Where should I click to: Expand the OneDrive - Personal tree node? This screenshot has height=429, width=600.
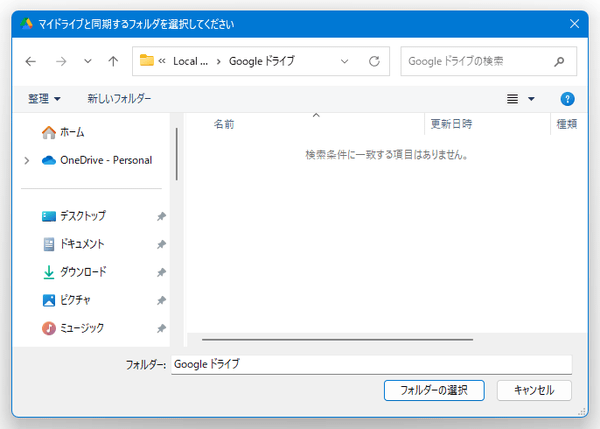click(x=26, y=160)
